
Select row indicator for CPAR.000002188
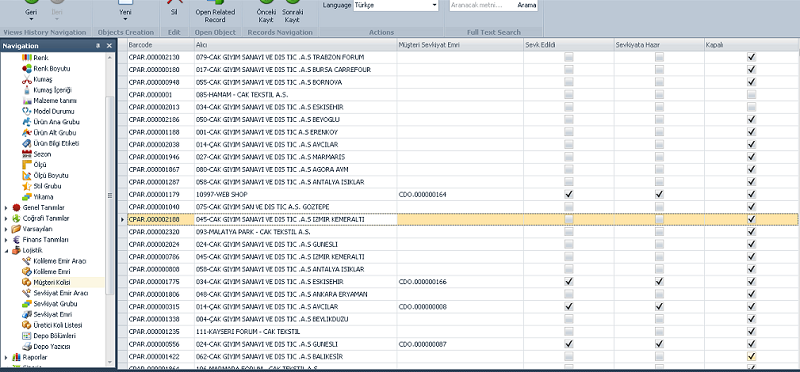click(122, 219)
